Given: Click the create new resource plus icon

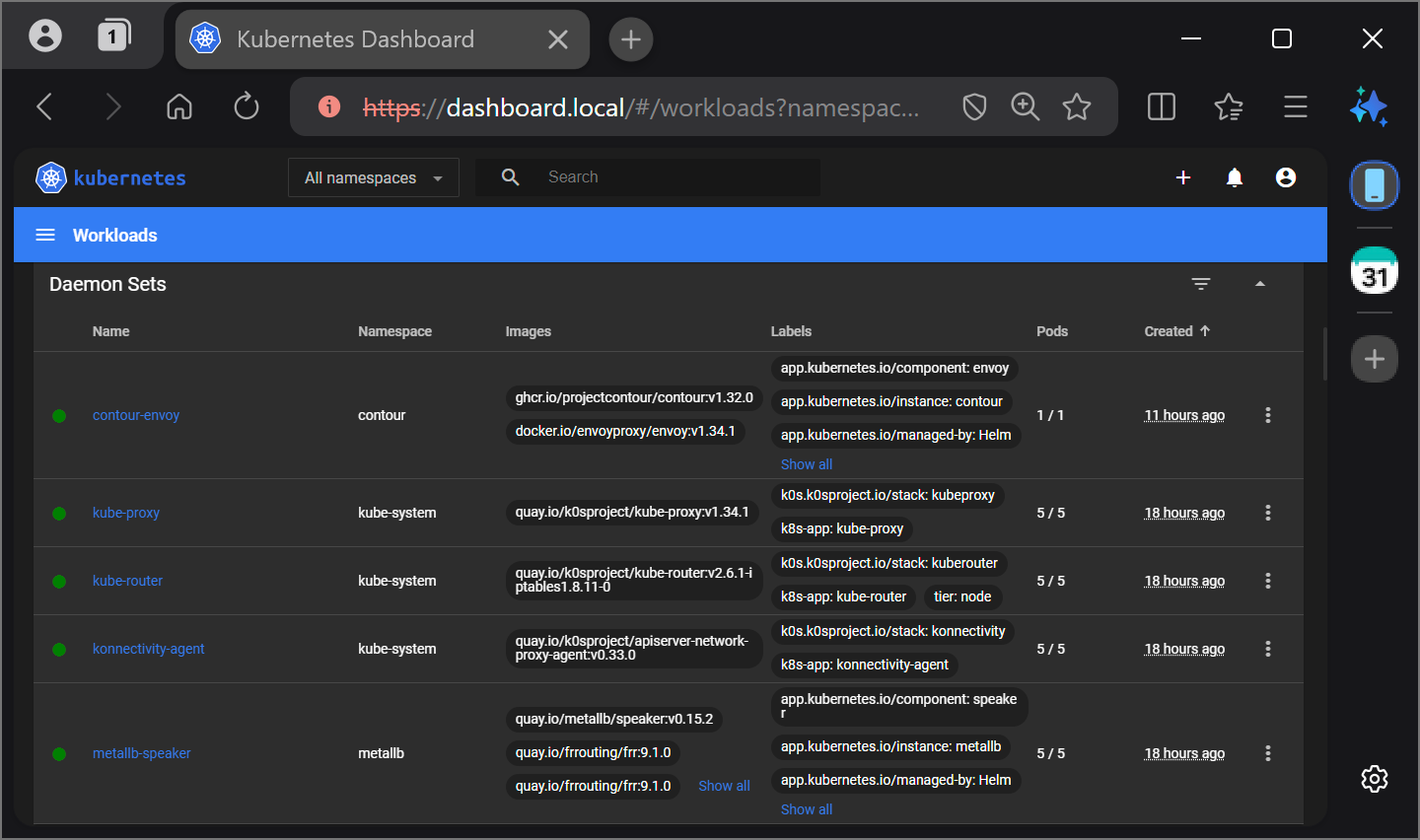Looking at the screenshot, I should pos(1183,177).
